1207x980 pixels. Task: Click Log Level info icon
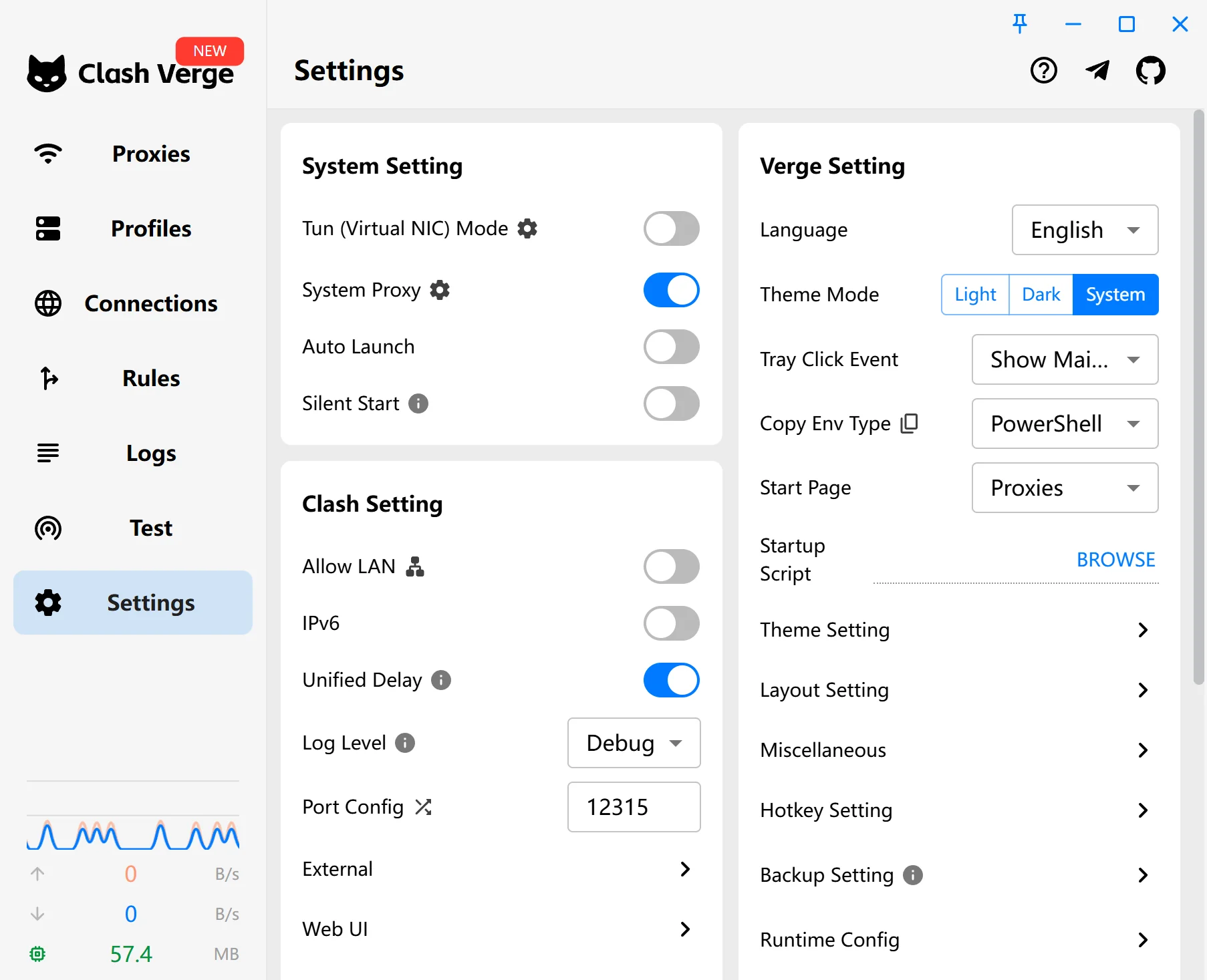(x=405, y=743)
